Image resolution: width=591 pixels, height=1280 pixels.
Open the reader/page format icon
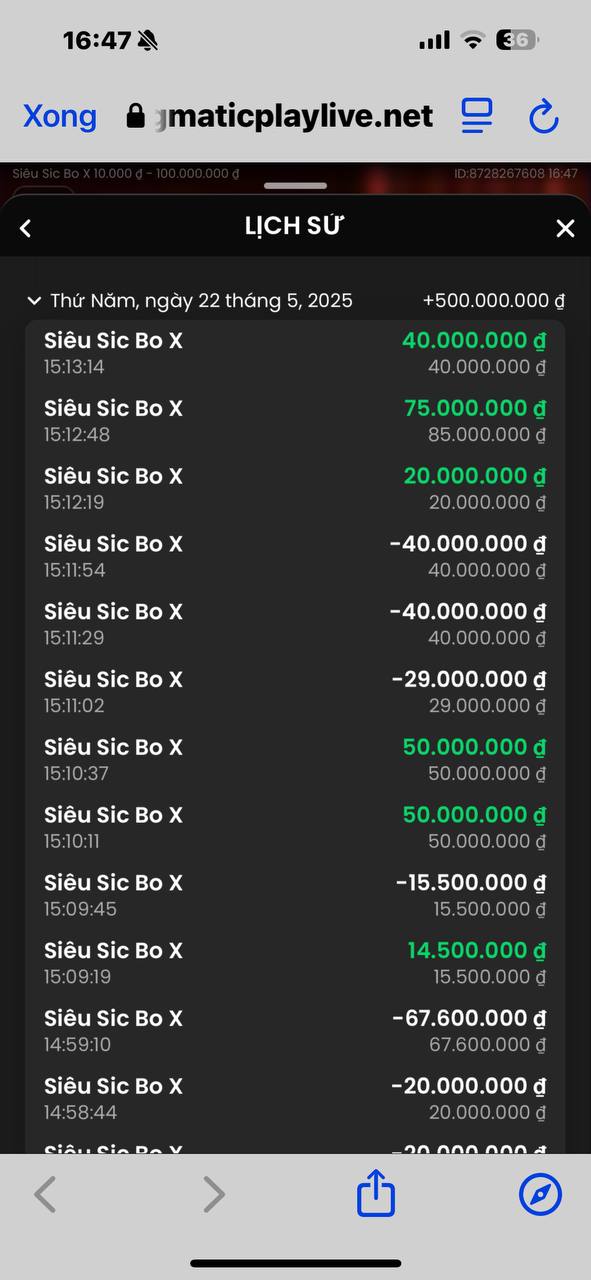click(477, 116)
